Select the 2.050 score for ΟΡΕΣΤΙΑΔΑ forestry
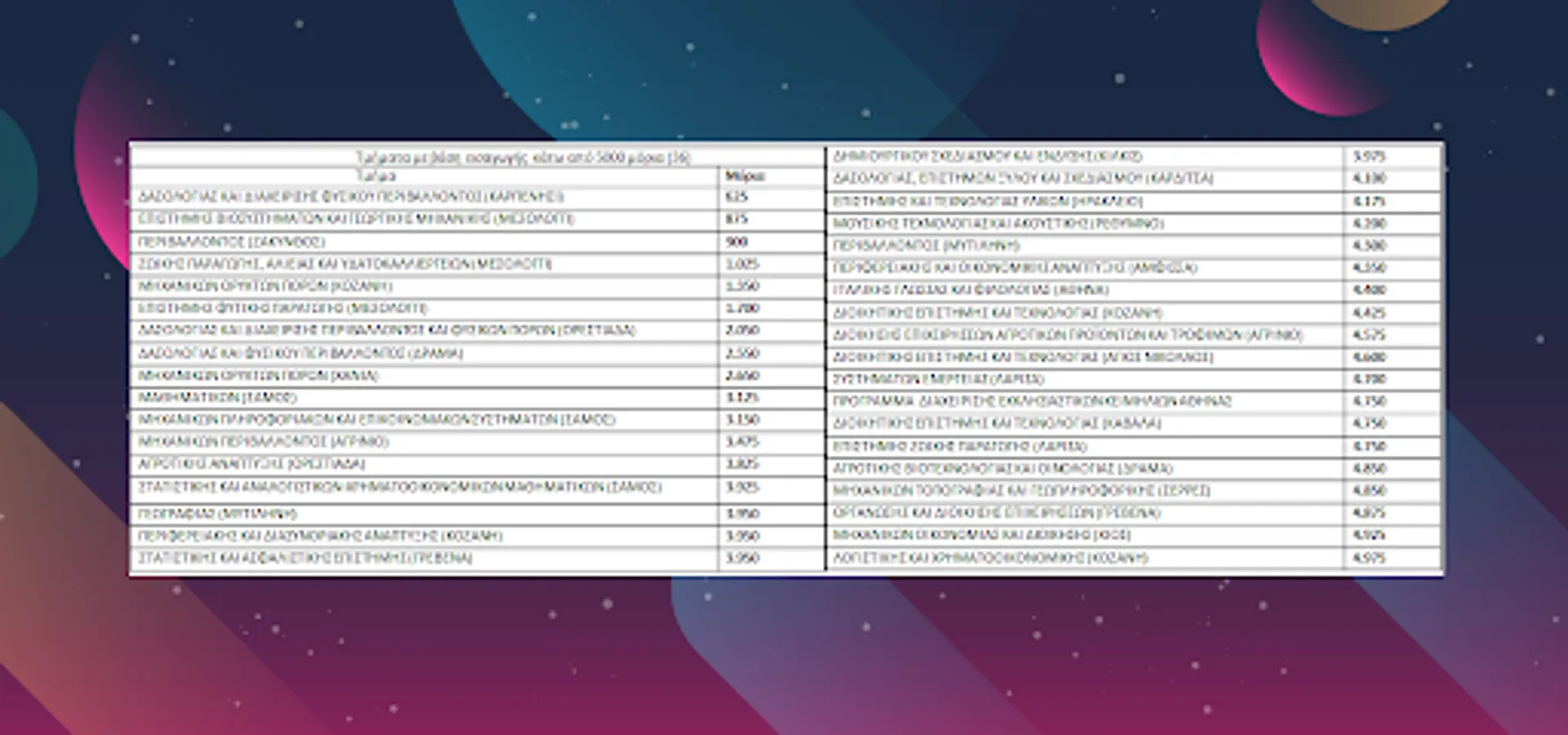 coord(742,331)
